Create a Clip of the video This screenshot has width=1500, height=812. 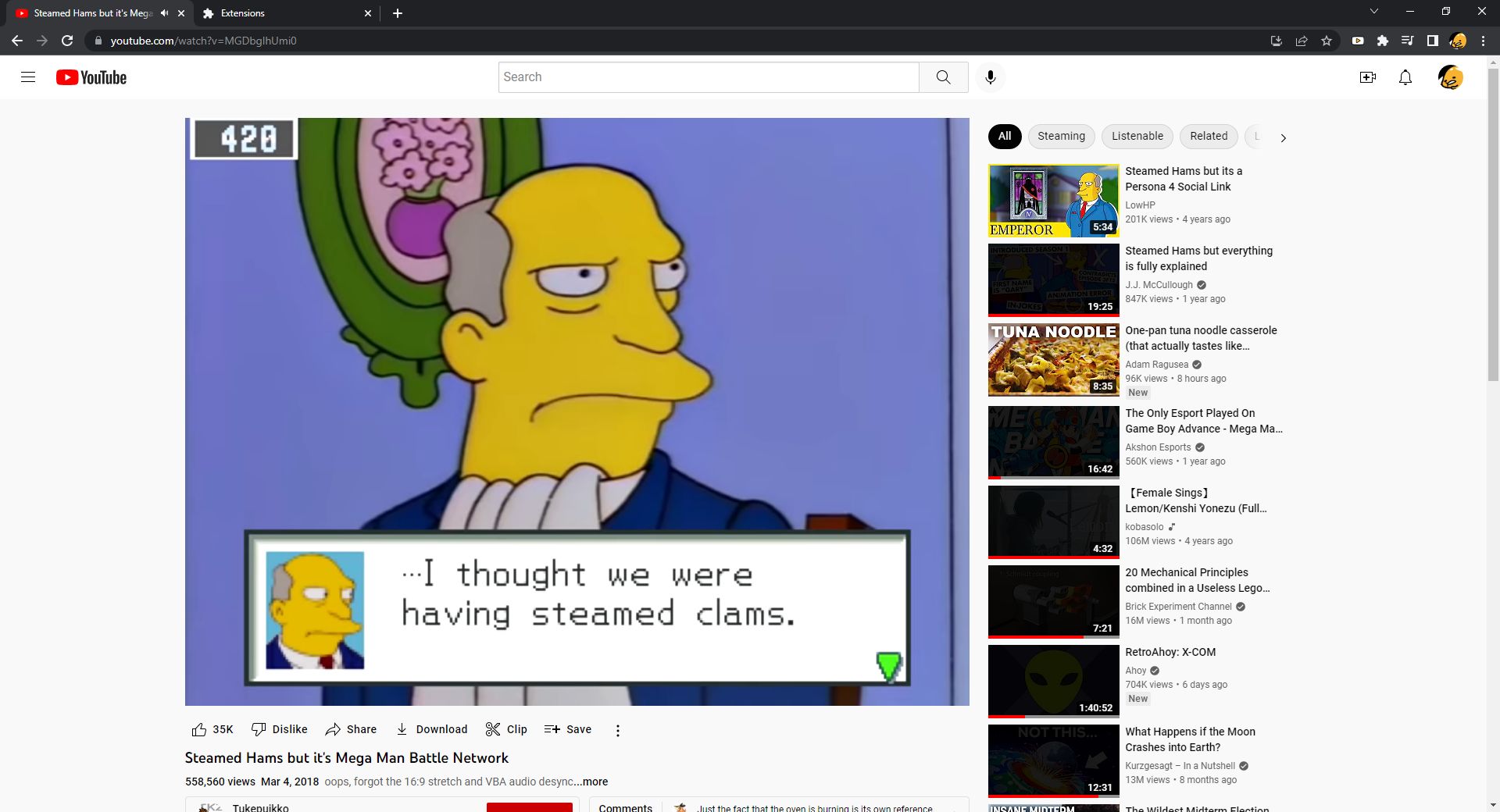tap(506, 729)
